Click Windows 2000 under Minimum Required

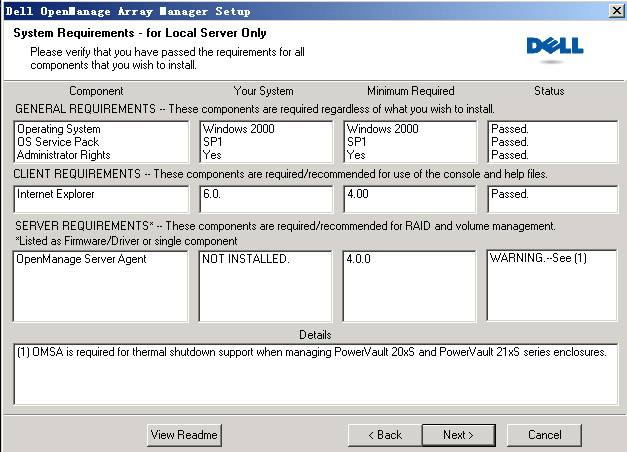[383, 129]
